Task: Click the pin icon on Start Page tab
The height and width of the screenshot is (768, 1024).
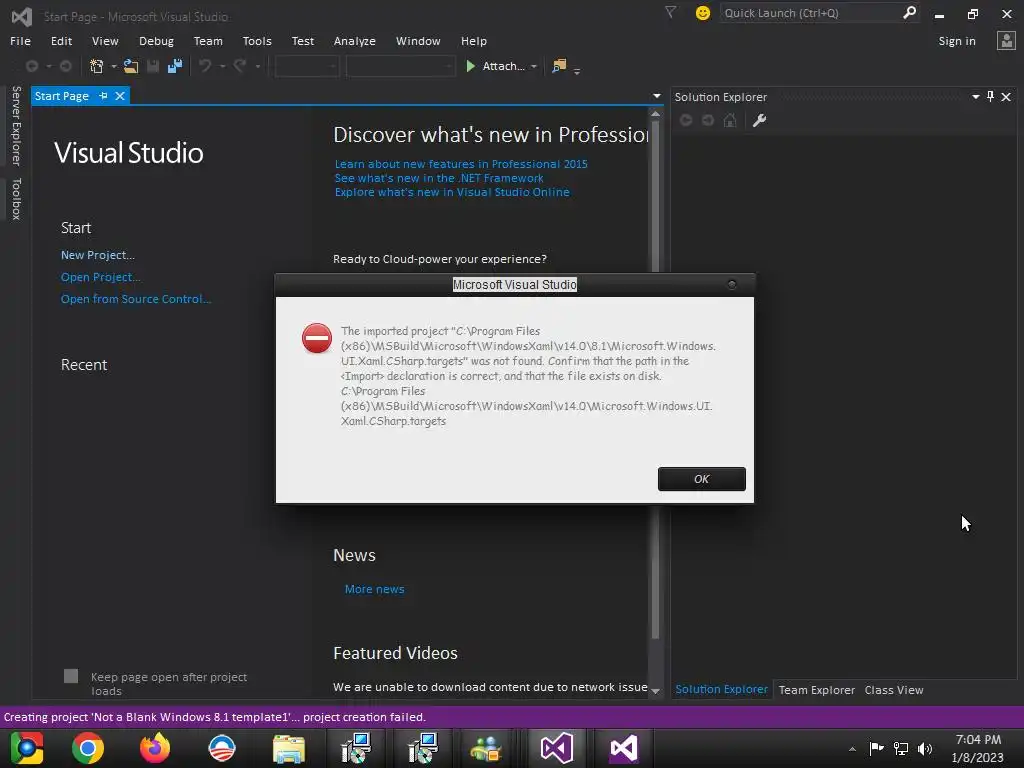Action: [103, 96]
